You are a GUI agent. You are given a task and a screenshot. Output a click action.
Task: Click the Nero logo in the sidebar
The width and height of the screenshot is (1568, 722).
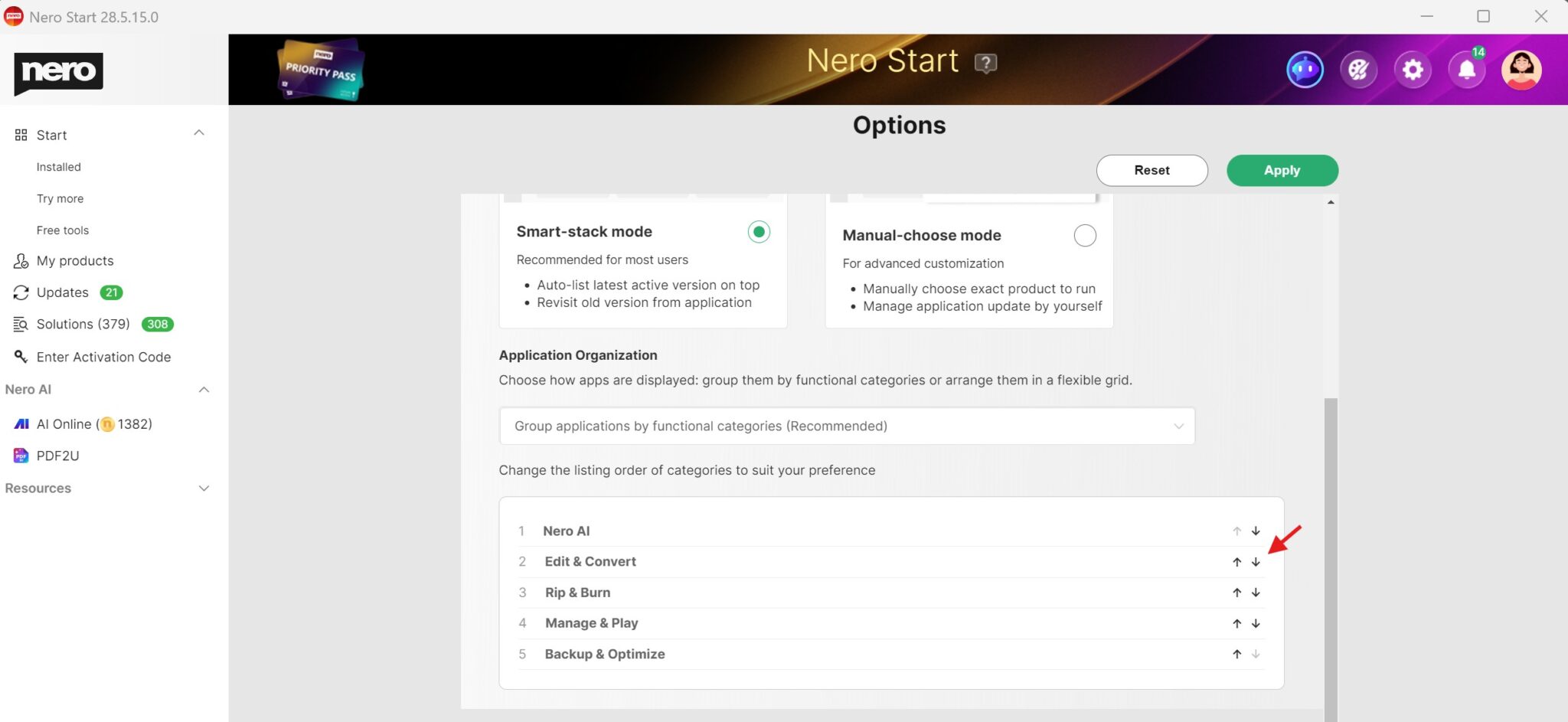tap(57, 73)
